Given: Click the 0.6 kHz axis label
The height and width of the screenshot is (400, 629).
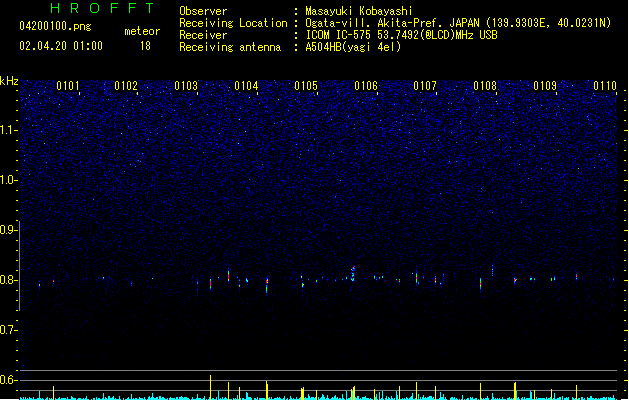Looking at the screenshot, I should tap(8, 380).
